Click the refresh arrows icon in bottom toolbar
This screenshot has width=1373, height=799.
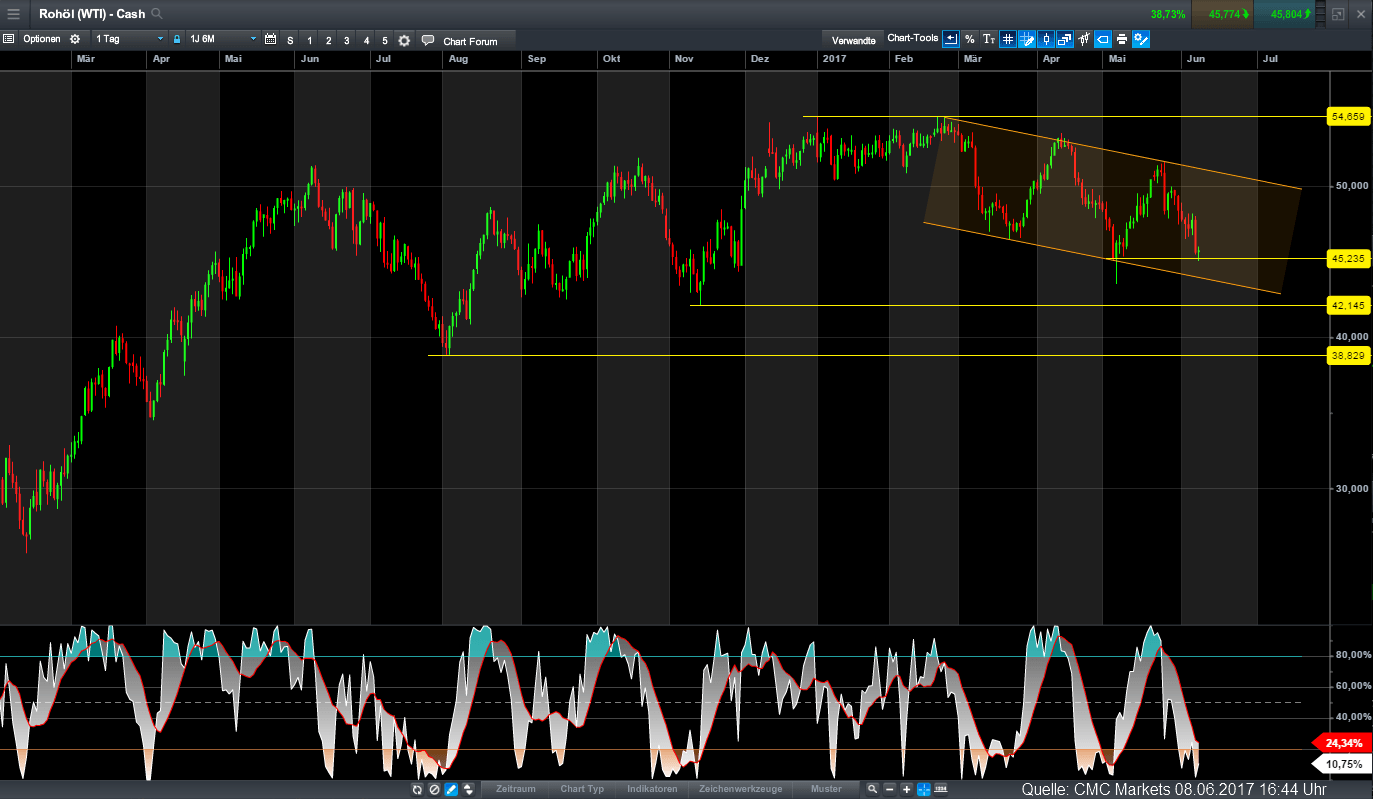point(417,789)
